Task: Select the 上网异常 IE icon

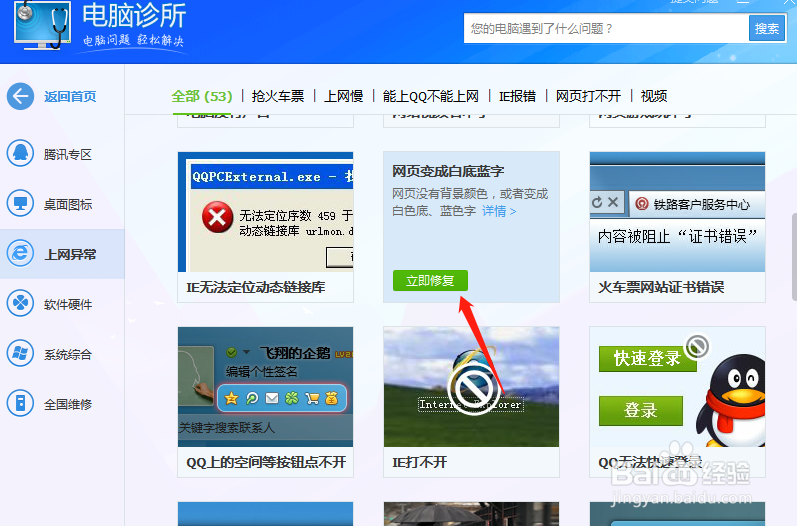Action: click(20, 253)
